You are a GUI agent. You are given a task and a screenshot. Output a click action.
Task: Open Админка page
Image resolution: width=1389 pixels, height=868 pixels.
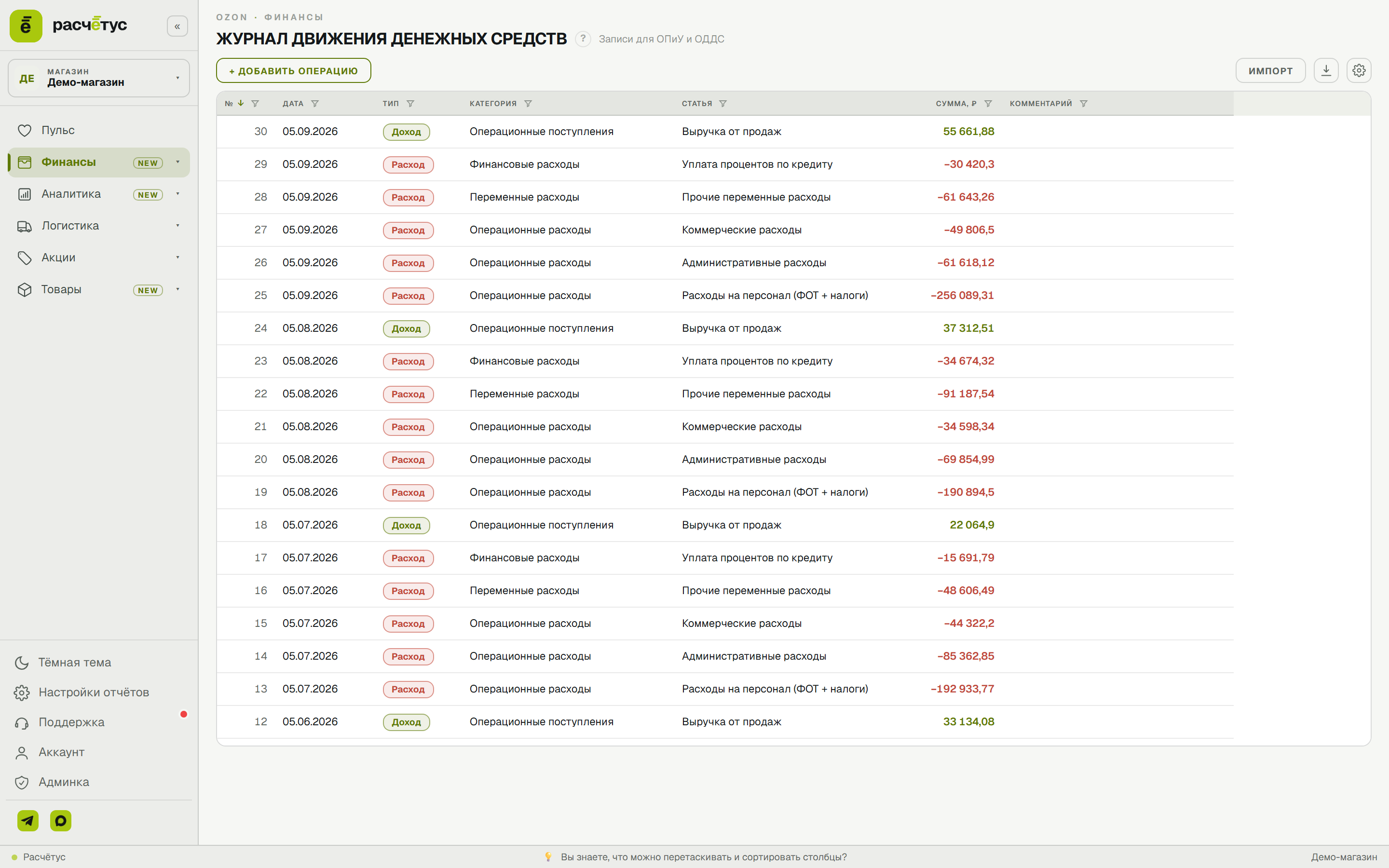pyautogui.click(x=52, y=782)
